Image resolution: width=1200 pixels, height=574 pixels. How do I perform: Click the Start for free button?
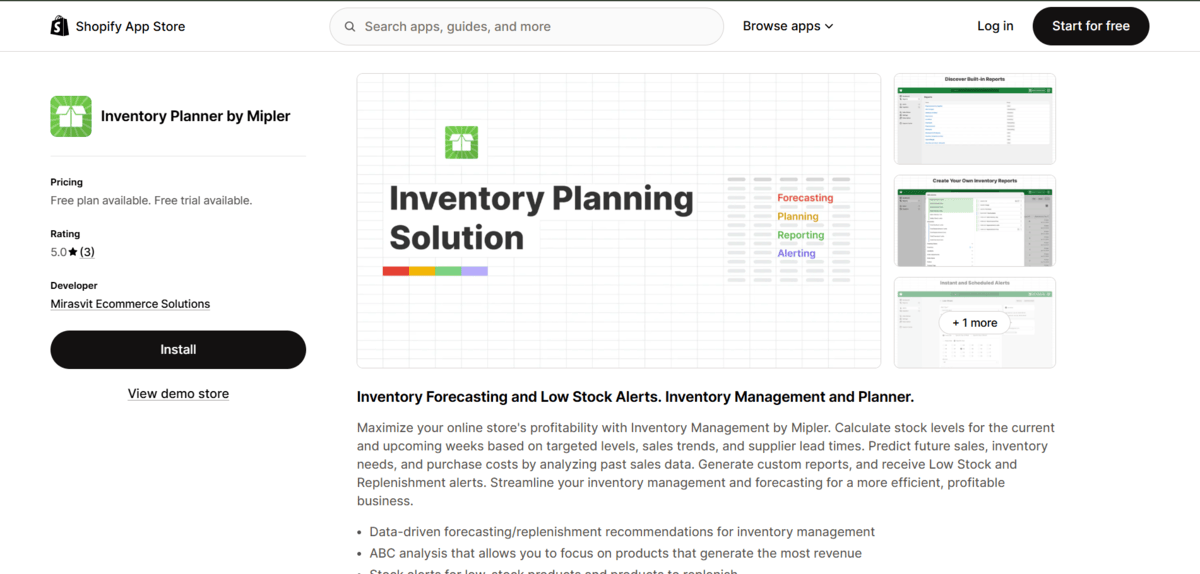[x=1091, y=26]
